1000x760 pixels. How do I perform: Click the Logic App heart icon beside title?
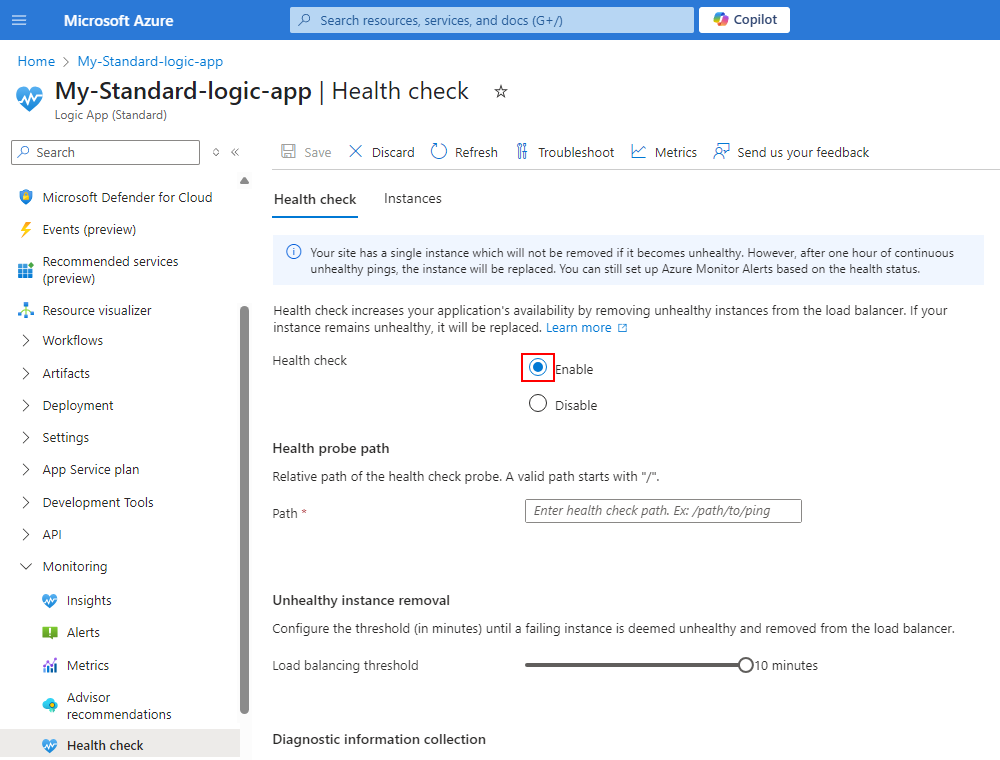pos(29,98)
